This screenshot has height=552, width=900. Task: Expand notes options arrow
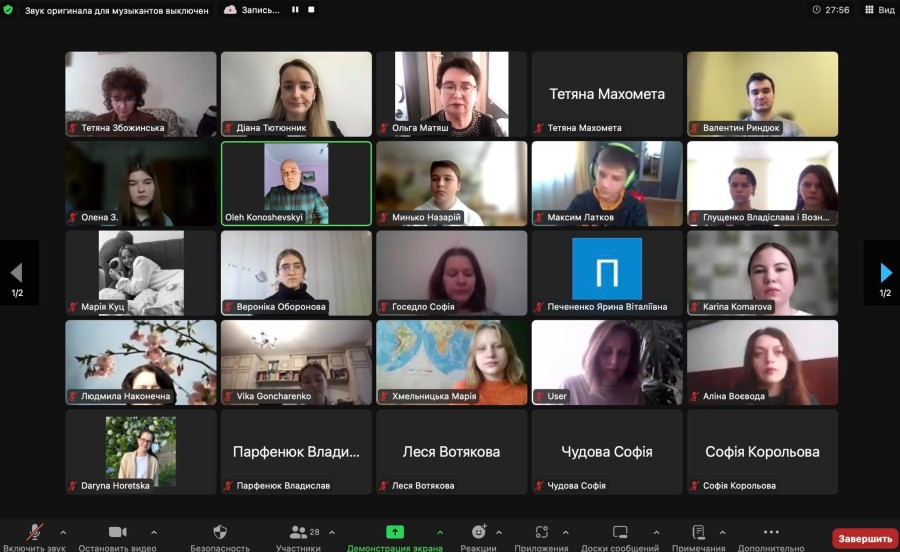click(722, 532)
